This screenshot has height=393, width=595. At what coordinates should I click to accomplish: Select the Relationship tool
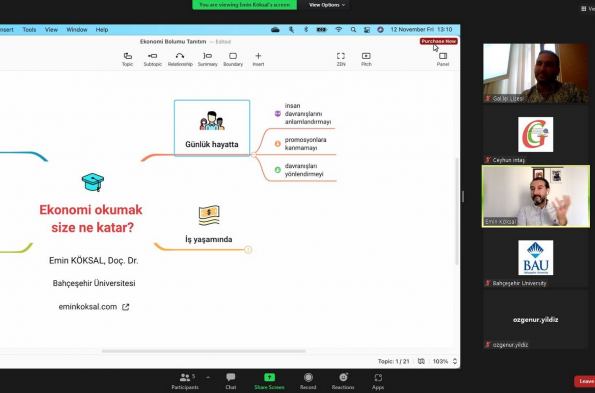pyautogui.click(x=180, y=59)
